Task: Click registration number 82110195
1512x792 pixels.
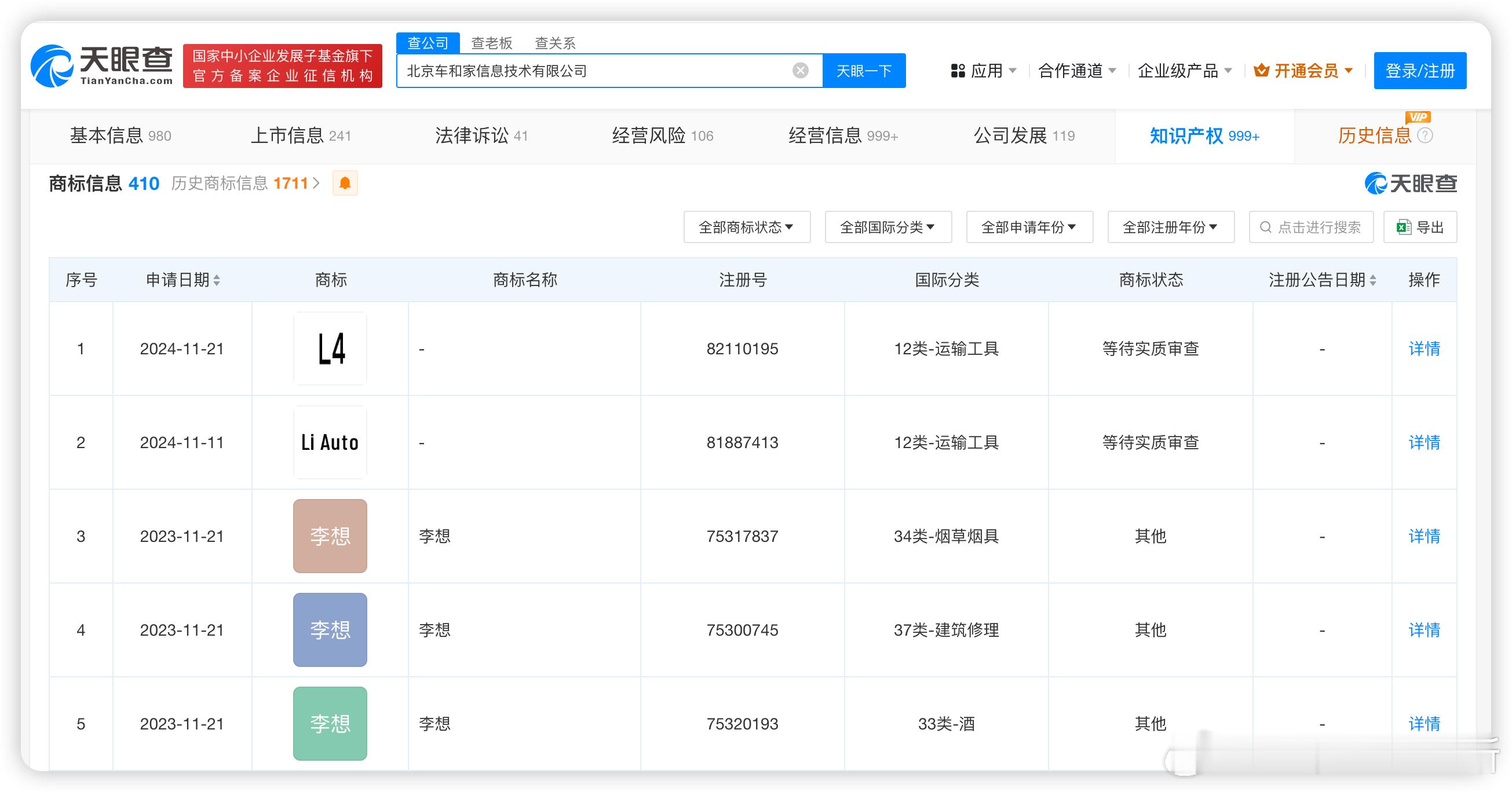Action: point(743,349)
